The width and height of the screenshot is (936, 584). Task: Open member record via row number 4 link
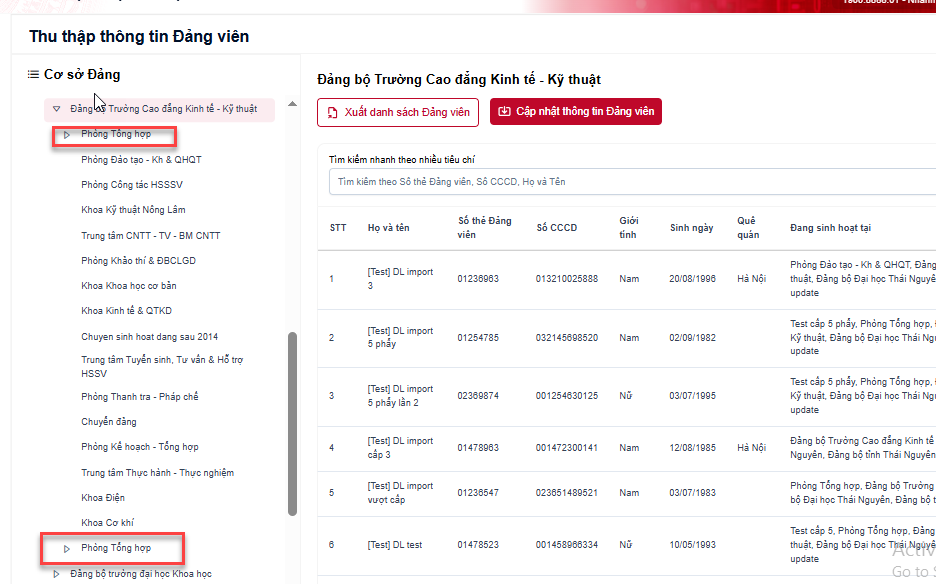tap(332, 447)
